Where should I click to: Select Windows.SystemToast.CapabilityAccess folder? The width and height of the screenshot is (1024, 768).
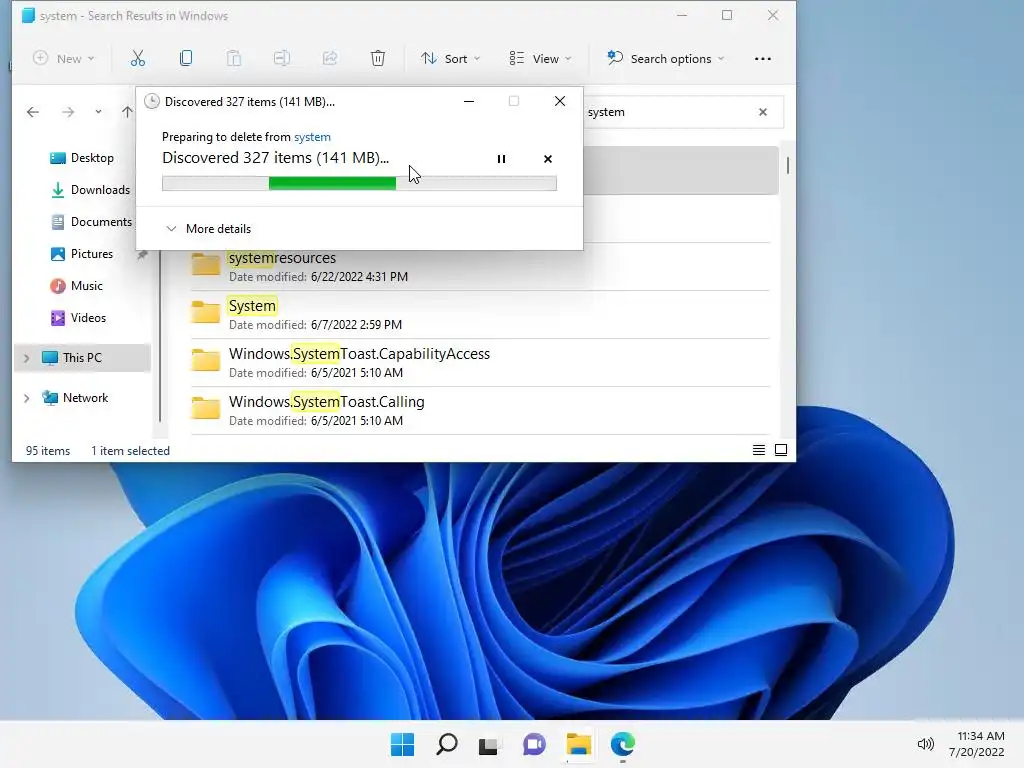[480, 362]
